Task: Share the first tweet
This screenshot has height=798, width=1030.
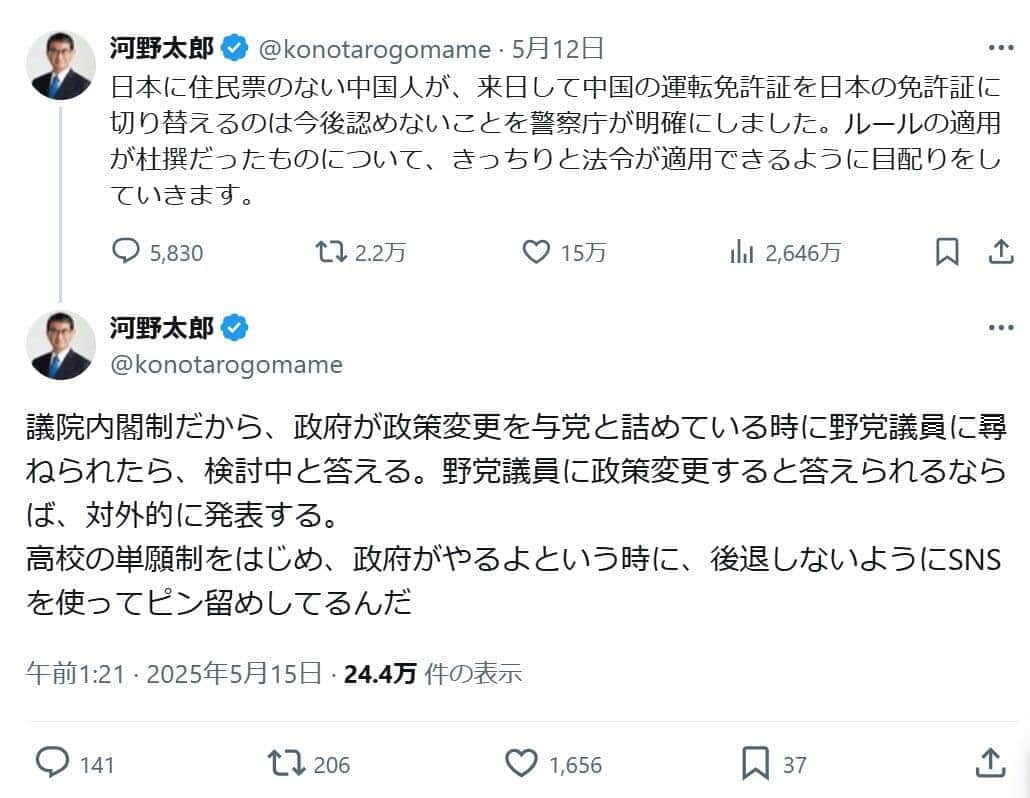Action: coord(1000,252)
